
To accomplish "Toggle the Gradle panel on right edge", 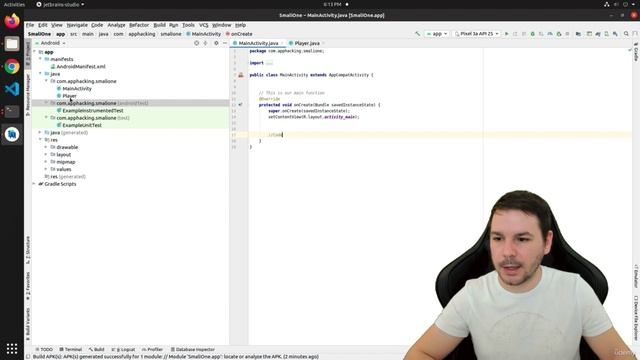I will (x=636, y=52).
